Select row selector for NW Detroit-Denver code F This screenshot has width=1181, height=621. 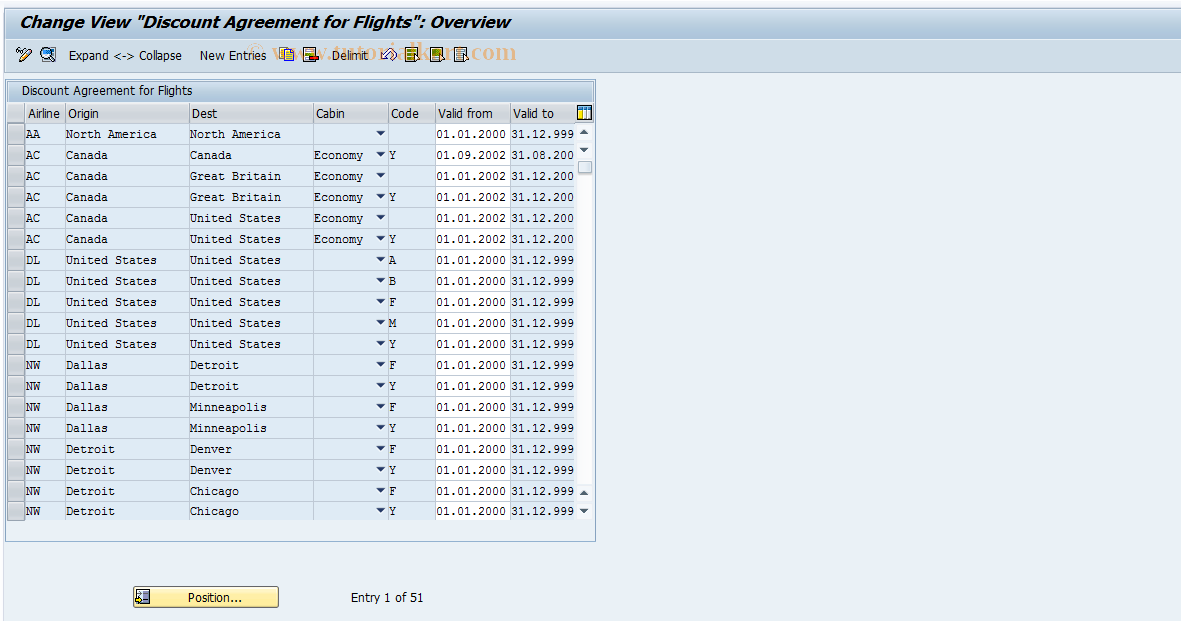tap(16, 449)
